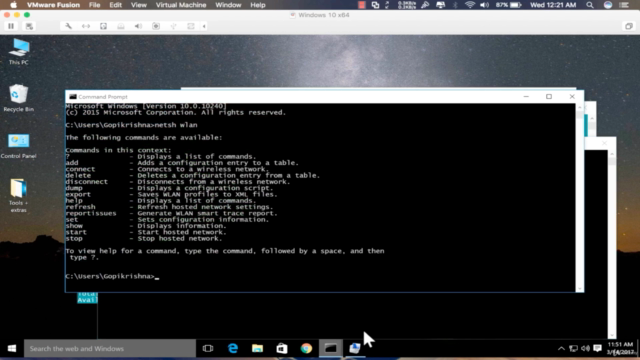Open the Apple menu
The height and width of the screenshot is (360, 640).
click(13, 5)
